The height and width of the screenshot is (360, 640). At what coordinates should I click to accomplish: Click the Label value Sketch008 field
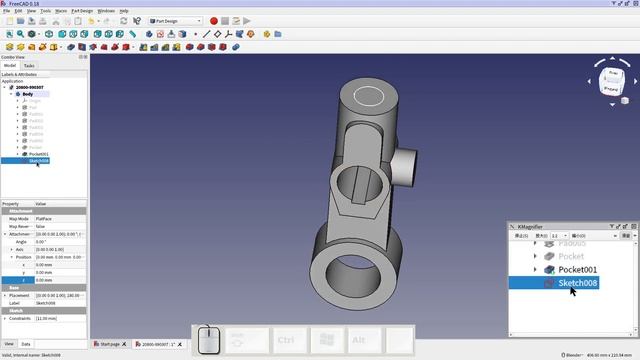coord(60,303)
